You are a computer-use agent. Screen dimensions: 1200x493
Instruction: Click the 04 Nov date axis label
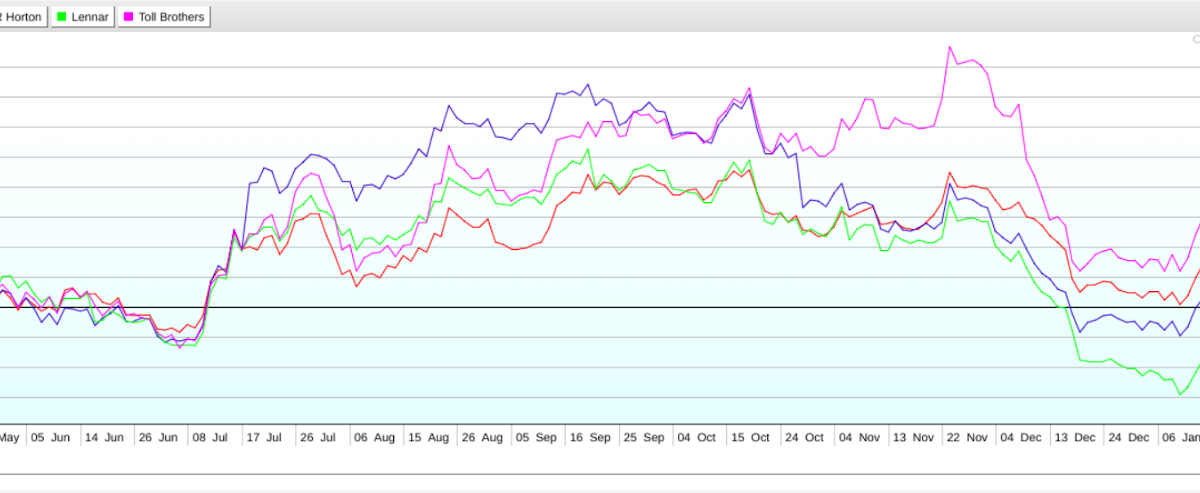859,437
